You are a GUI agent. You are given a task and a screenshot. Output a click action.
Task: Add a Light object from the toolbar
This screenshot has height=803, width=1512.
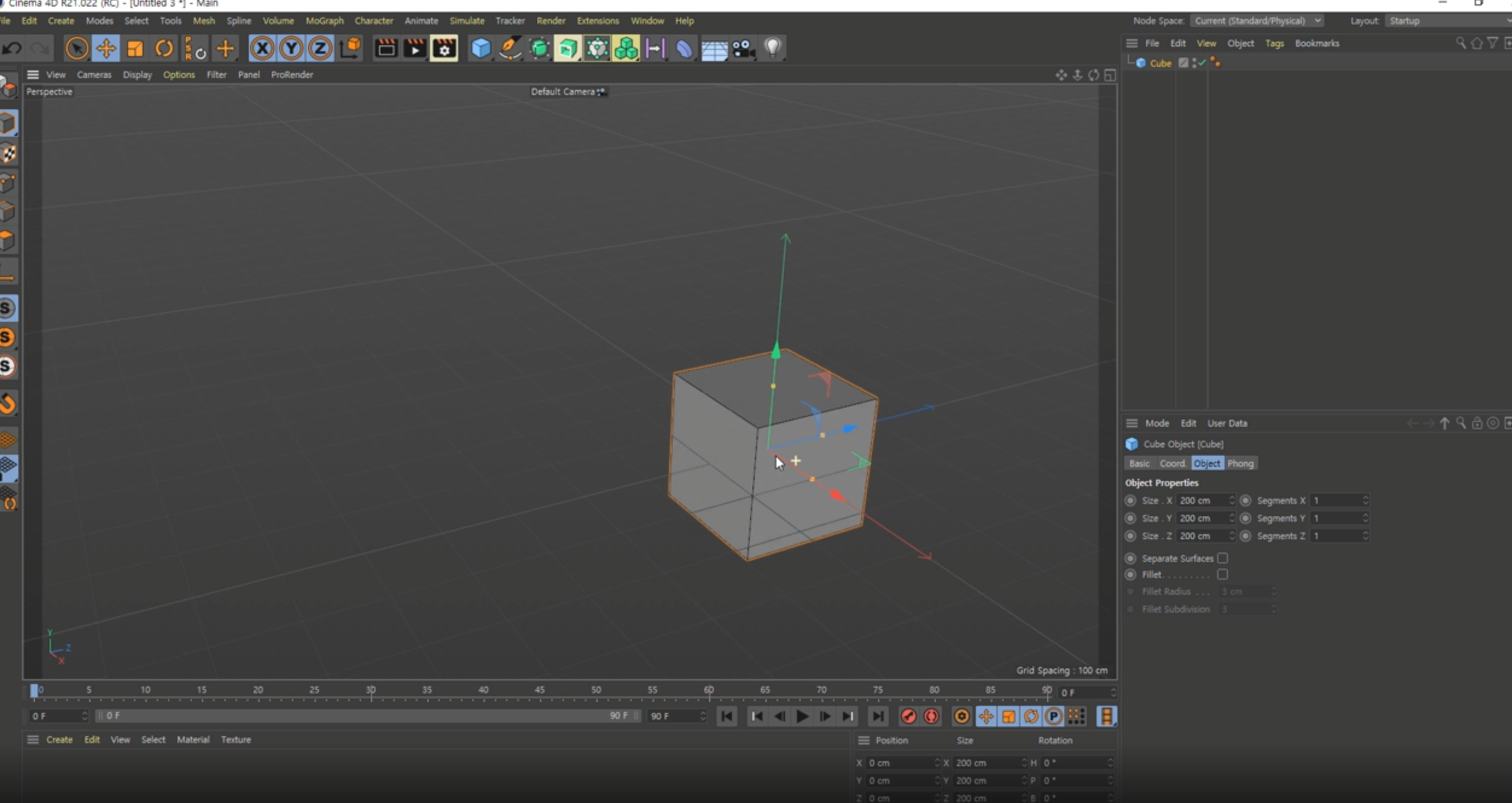[772, 48]
